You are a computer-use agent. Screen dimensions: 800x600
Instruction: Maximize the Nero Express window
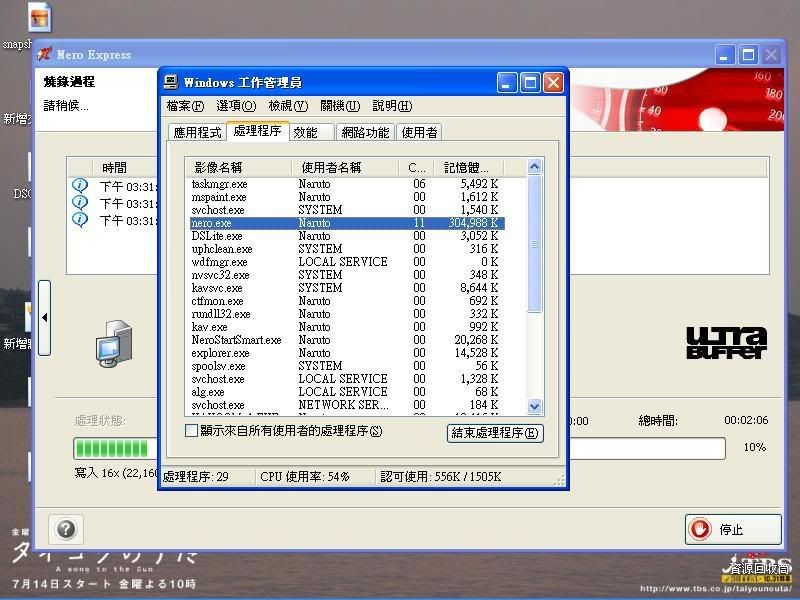click(x=748, y=55)
